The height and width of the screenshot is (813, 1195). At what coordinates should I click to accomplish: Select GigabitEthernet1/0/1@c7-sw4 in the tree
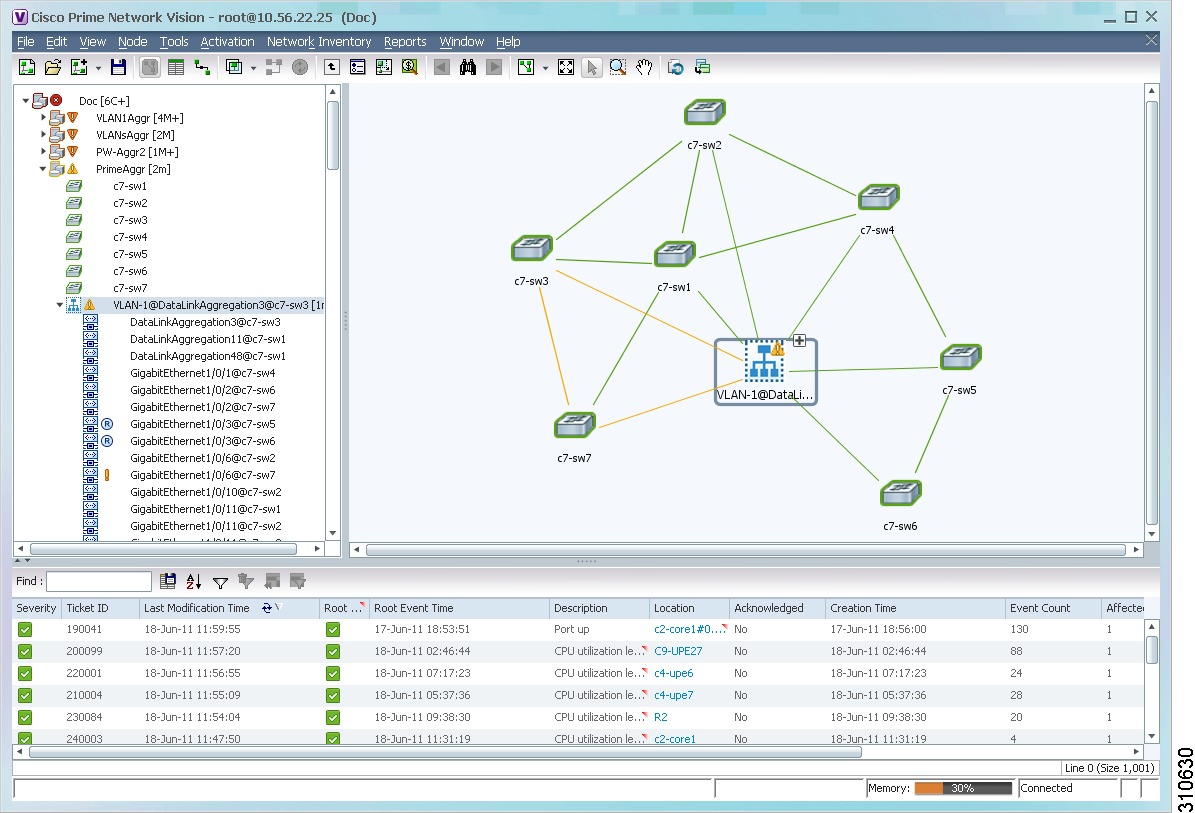(203, 373)
